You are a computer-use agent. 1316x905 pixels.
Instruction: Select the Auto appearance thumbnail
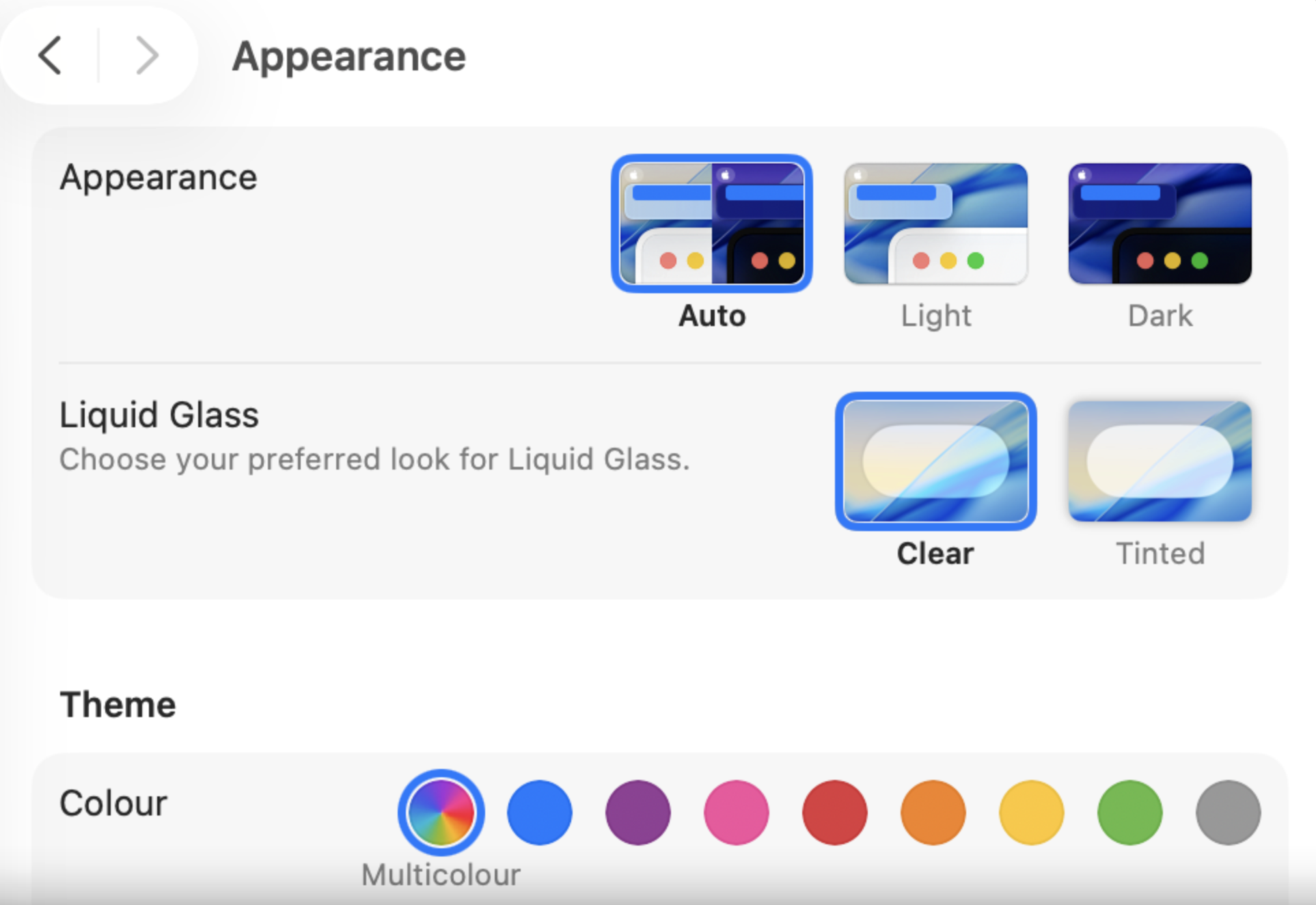click(x=711, y=224)
